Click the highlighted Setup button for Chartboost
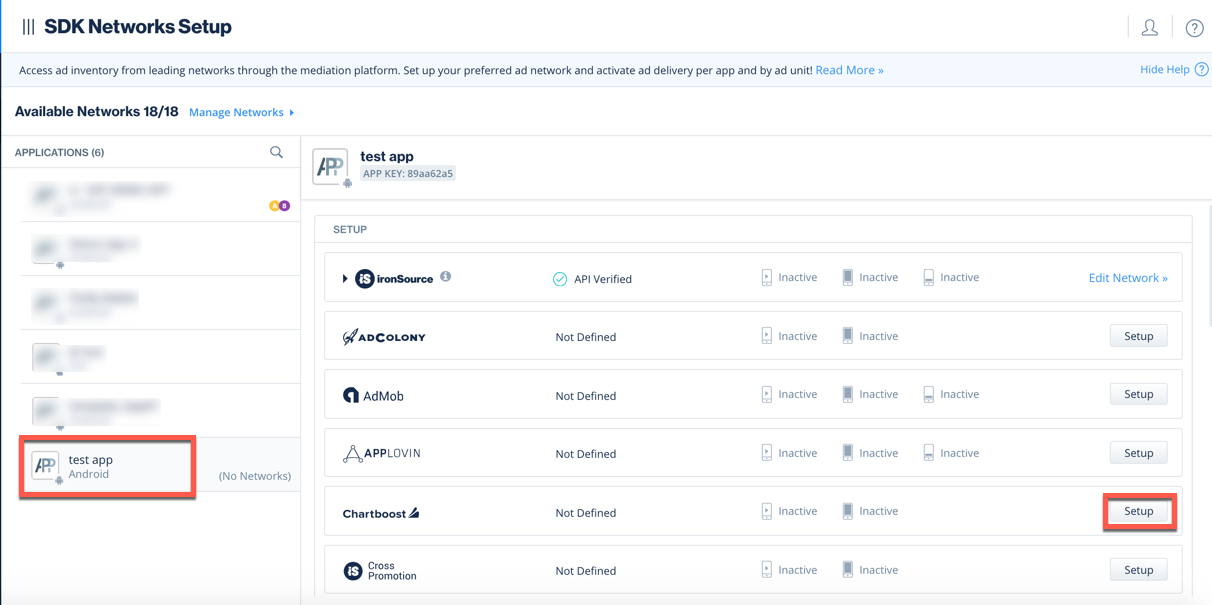Image resolution: width=1212 pixels, height=605 pixels. [x=1139, y=511]
